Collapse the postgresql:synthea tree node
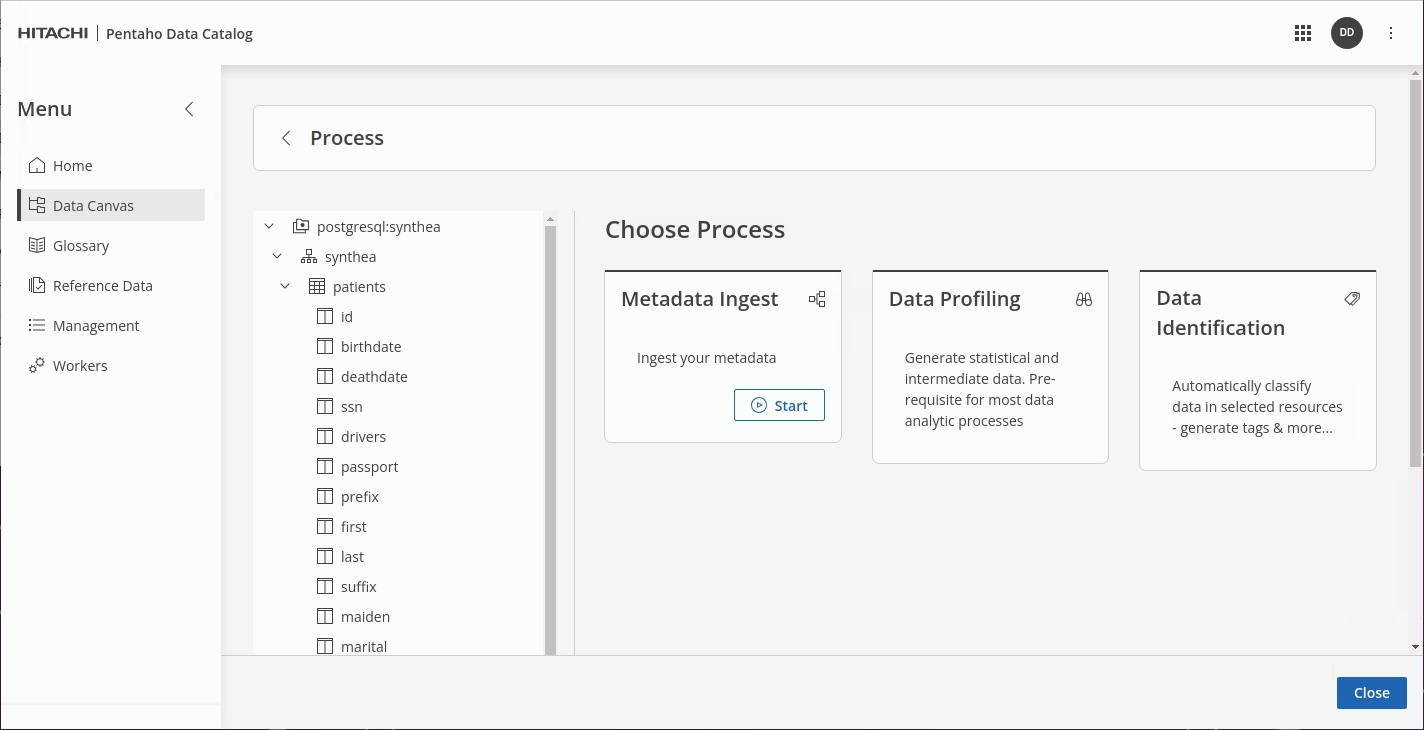This screenshot has height=730, width=1424. point(269,227)
